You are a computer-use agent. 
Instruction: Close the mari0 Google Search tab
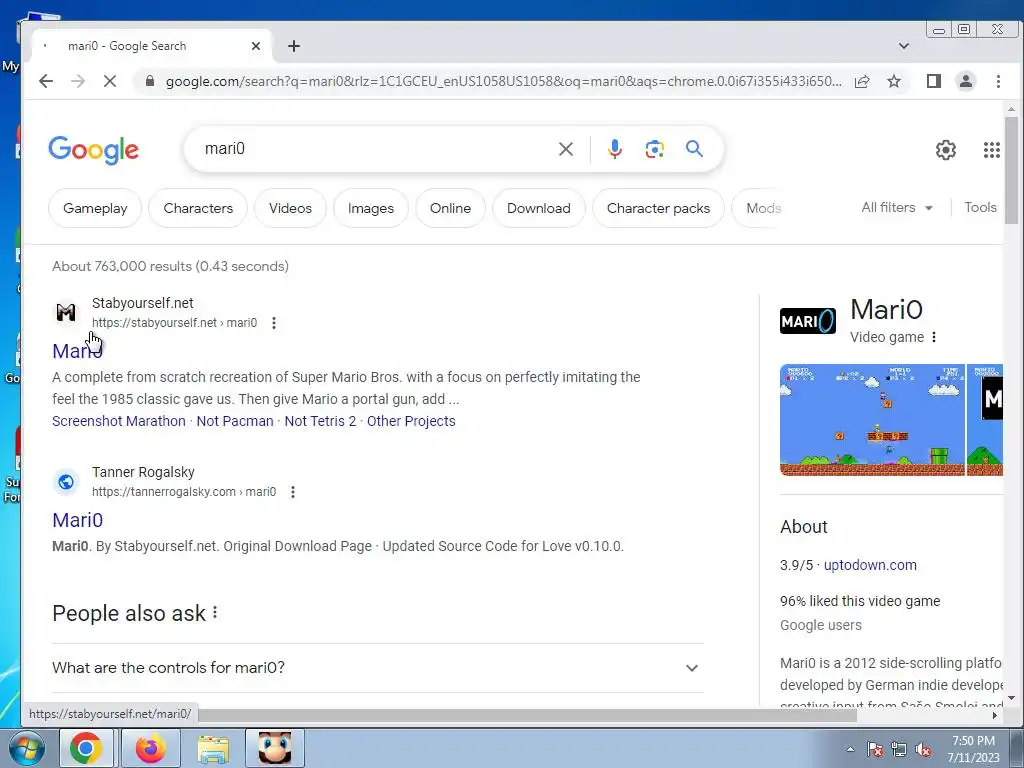256,46
